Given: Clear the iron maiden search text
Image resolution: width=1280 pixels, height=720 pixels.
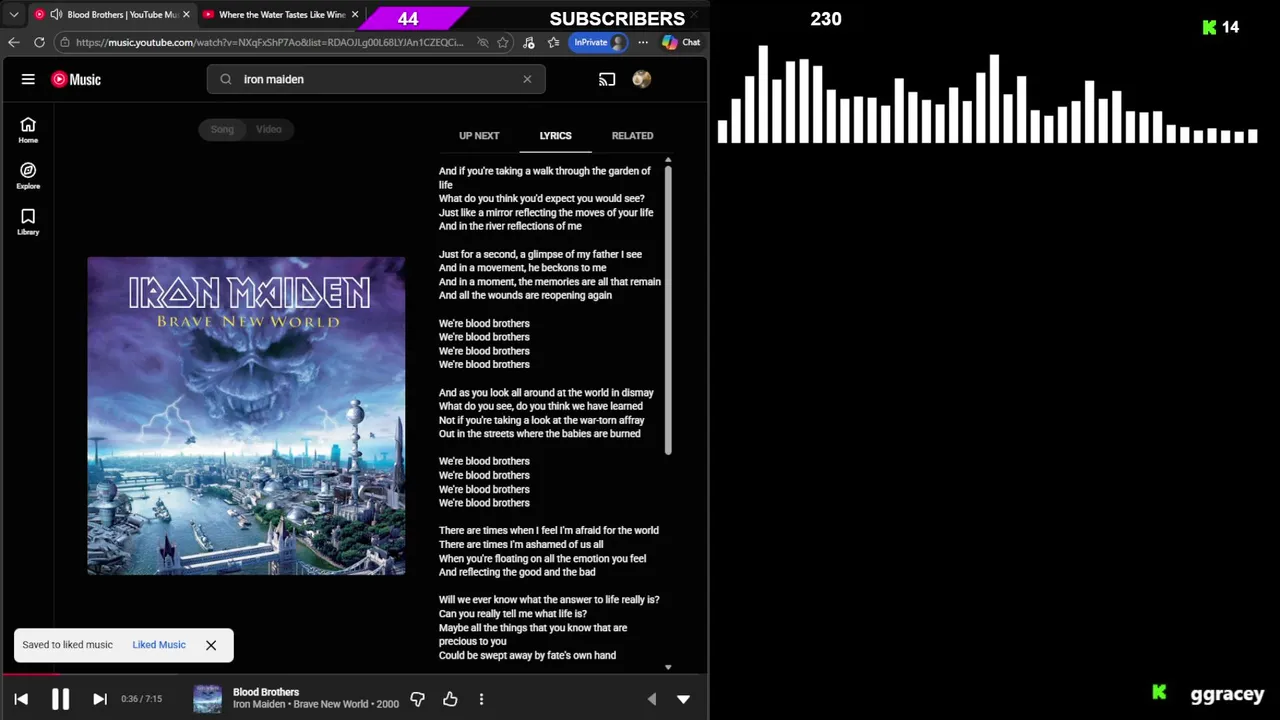Looking at the screenshot, I should click(x=527, y=79).
